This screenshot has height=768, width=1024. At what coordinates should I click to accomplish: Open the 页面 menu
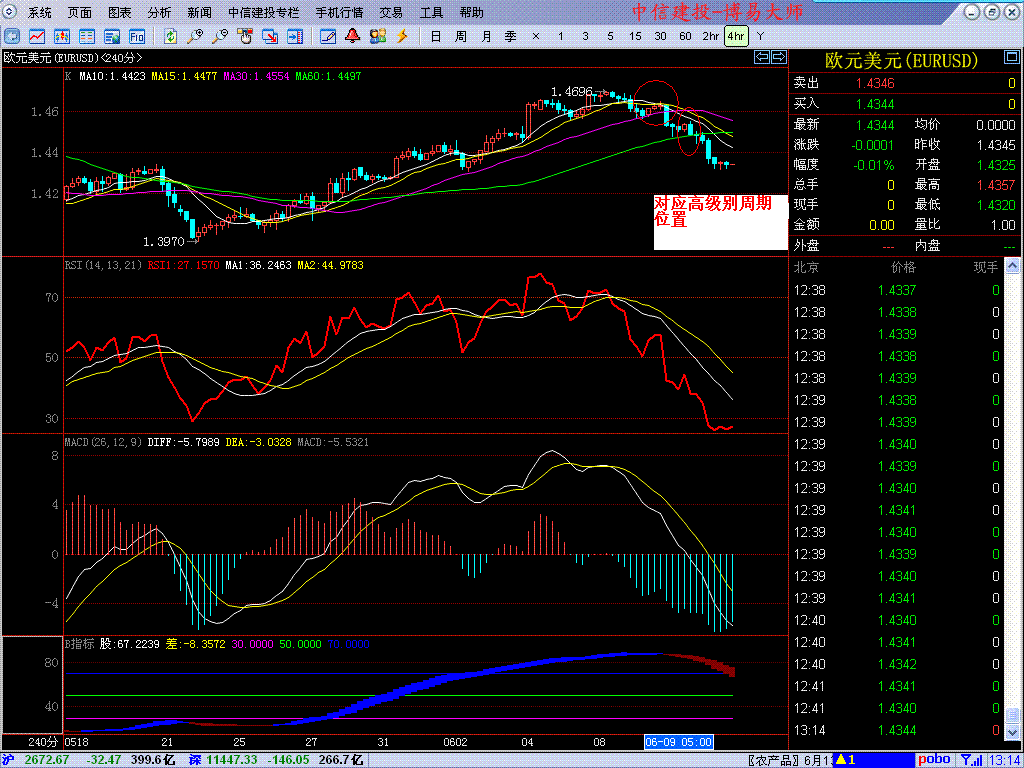pyautogui.click(x=80, y=12)
